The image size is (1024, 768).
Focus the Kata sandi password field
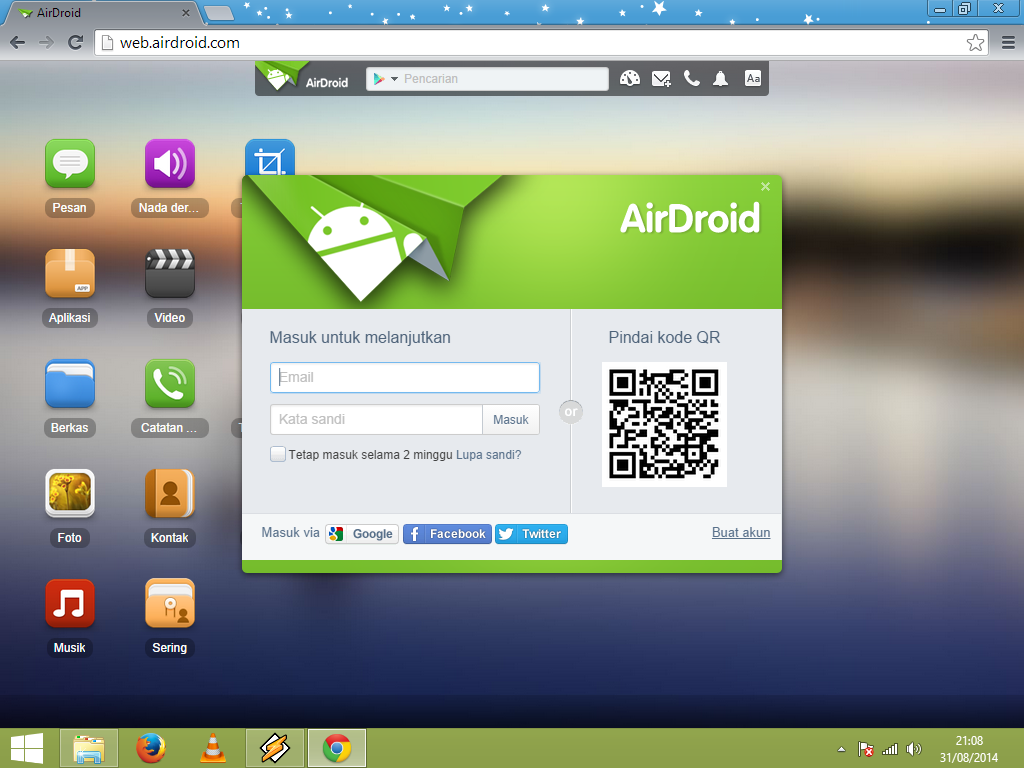point(377,419)
